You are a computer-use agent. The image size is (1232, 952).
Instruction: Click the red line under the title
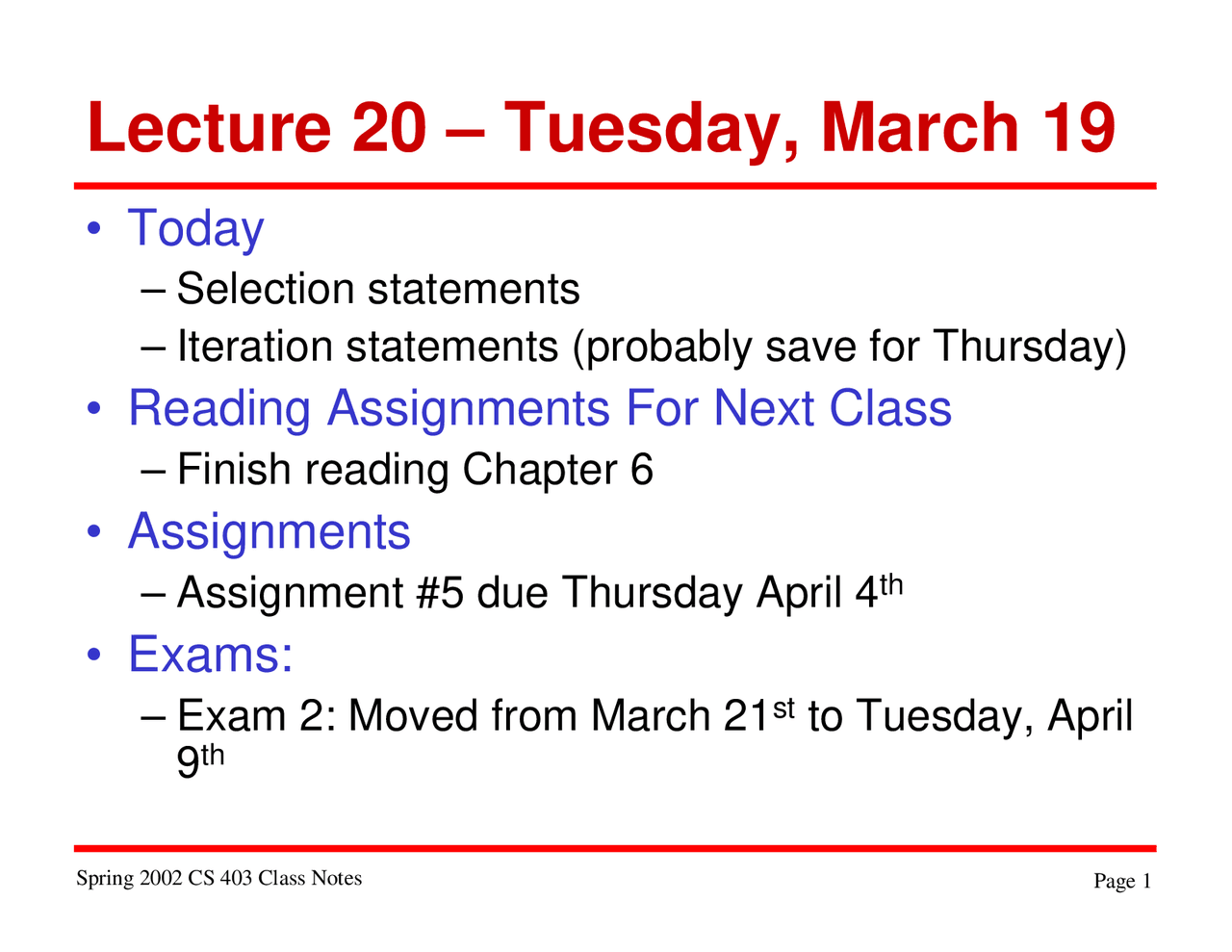[616, 185]
